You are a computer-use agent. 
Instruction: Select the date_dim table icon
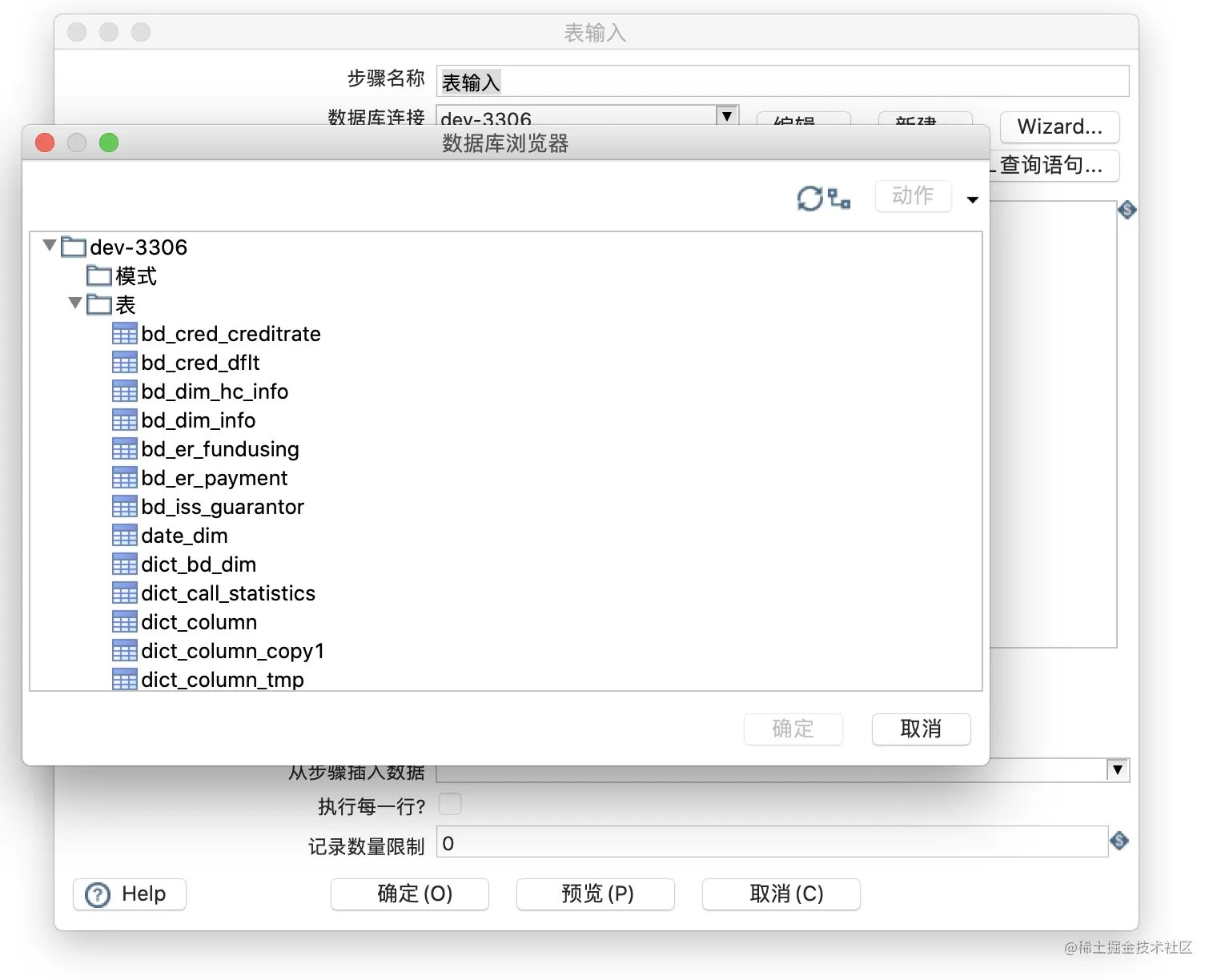[x=125, y=536]
